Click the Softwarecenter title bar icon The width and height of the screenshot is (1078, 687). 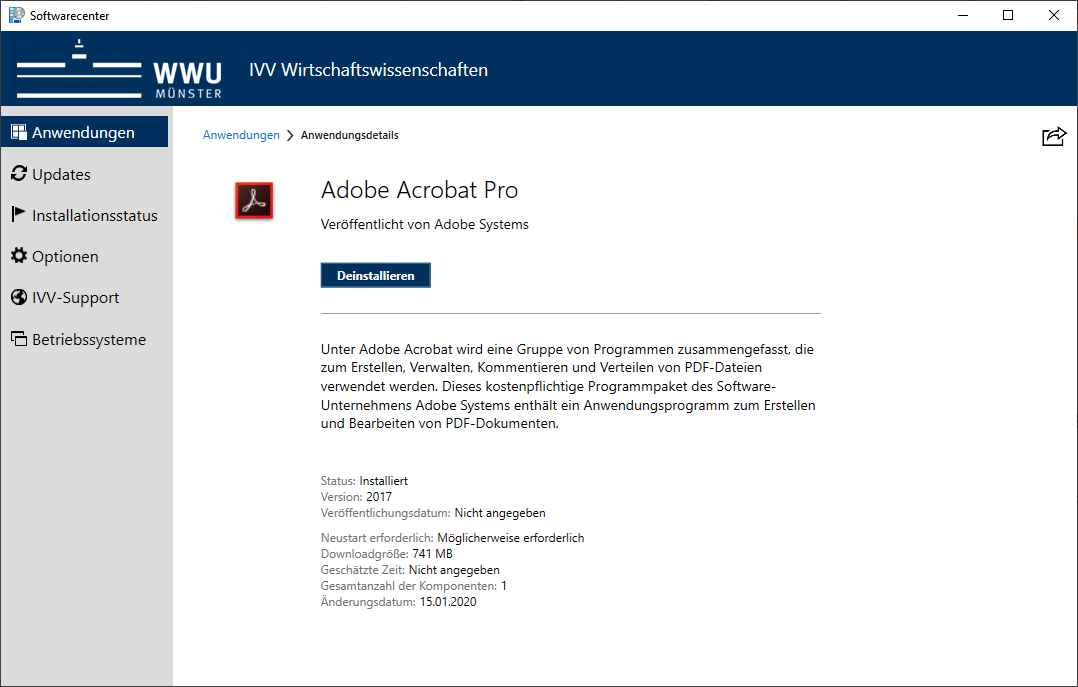pyautogui.click(x=16, y=15)
